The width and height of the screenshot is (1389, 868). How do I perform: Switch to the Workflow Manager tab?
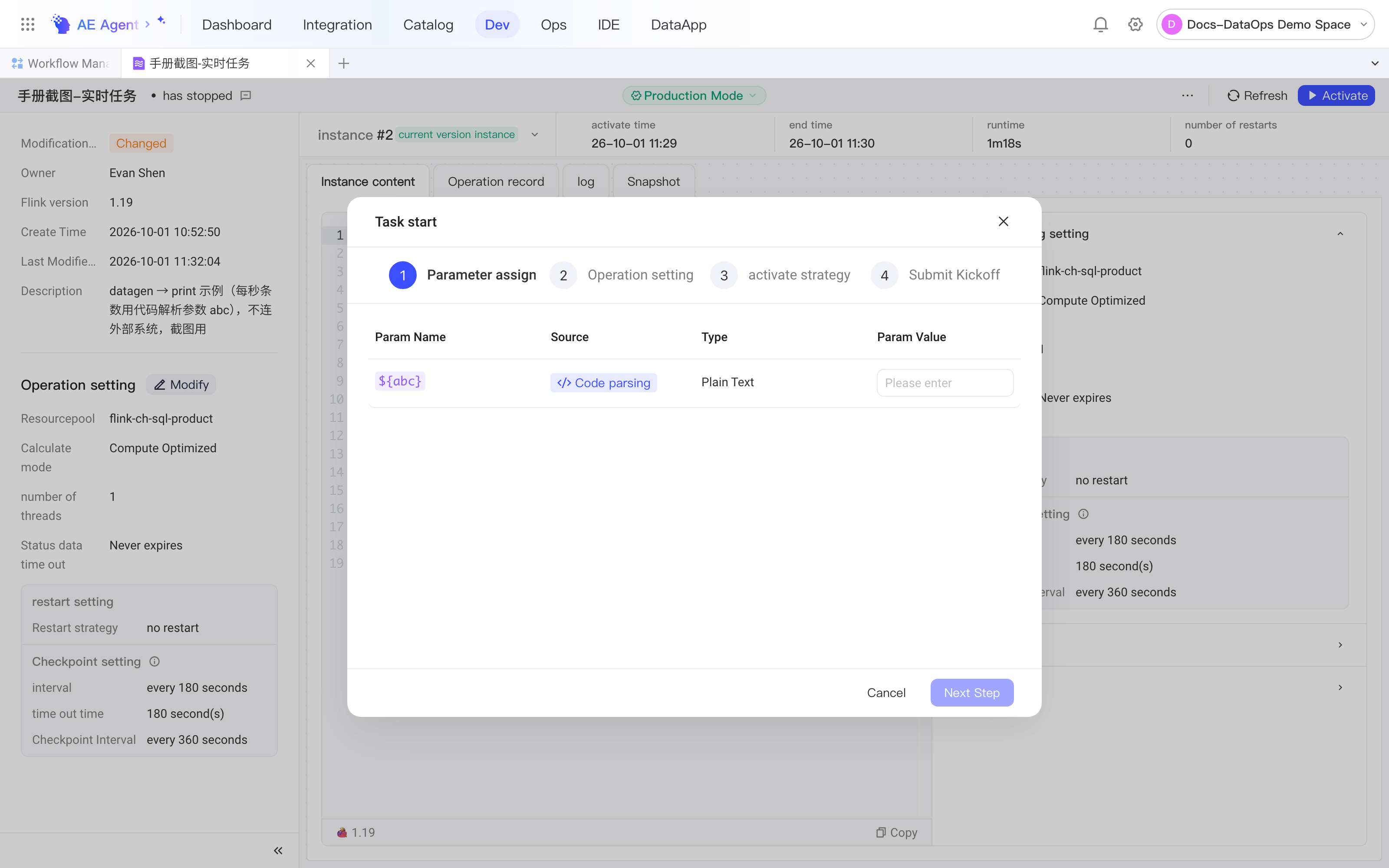(61, 63)
